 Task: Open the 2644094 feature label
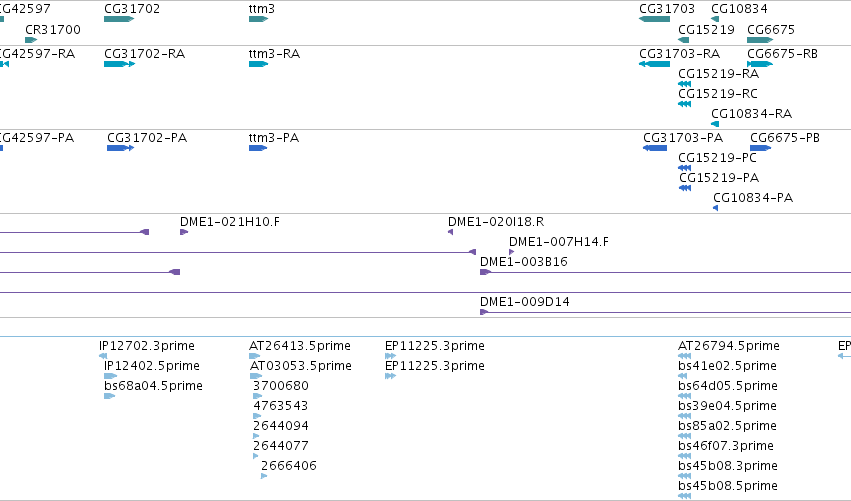coord(281,426)
